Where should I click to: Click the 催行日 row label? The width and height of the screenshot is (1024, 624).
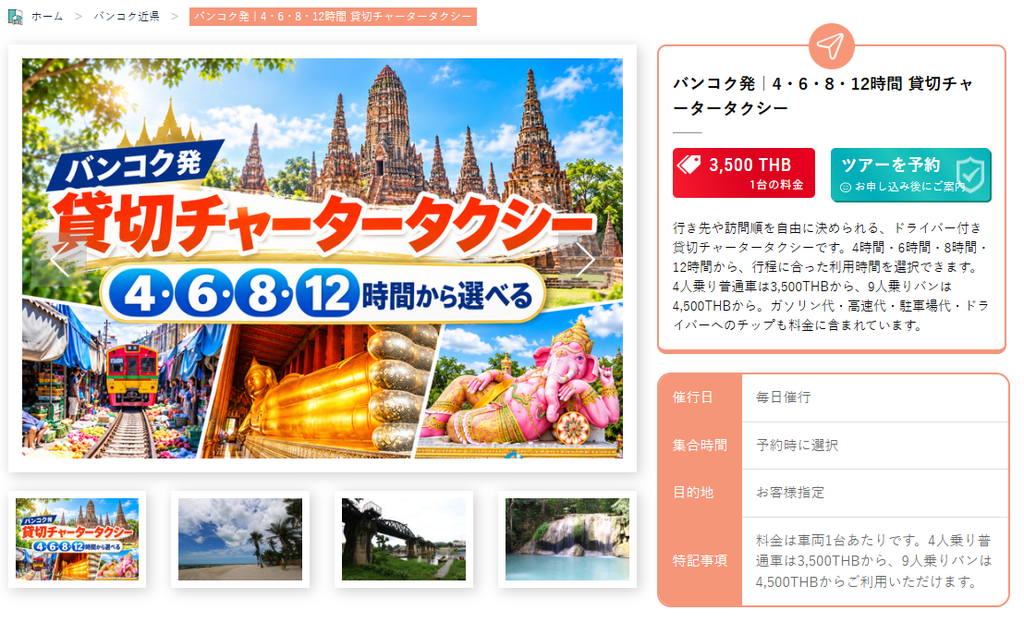693,397
